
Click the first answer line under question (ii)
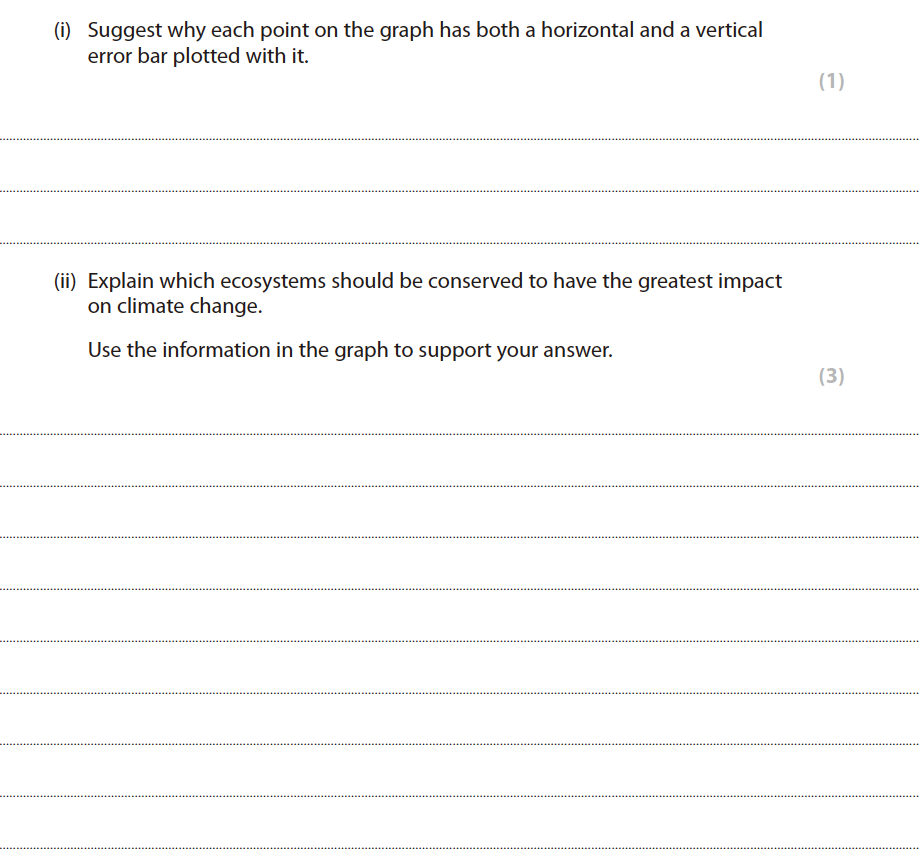point(460,433)
